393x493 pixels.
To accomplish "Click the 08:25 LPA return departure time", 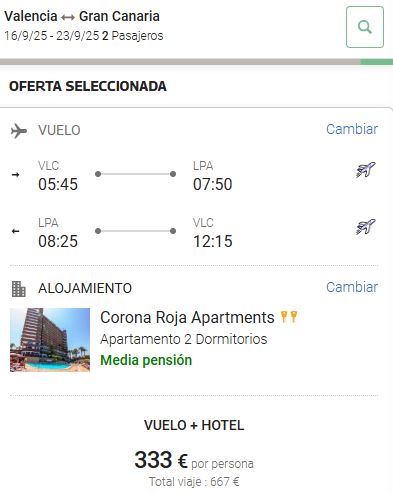I will (x=58, y=241).
